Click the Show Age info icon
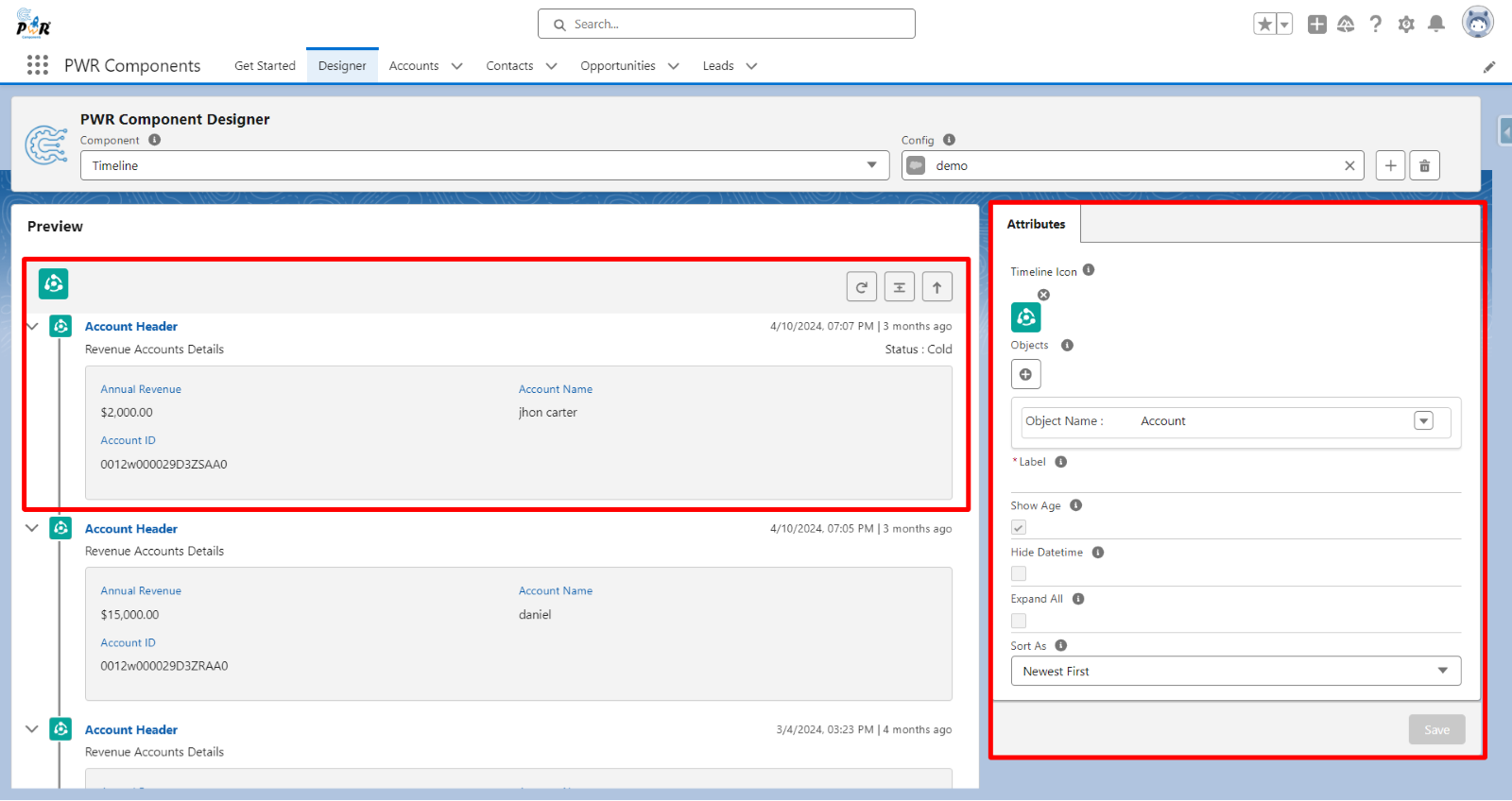Viewport: 1512px width, 801px height. 1075,505
